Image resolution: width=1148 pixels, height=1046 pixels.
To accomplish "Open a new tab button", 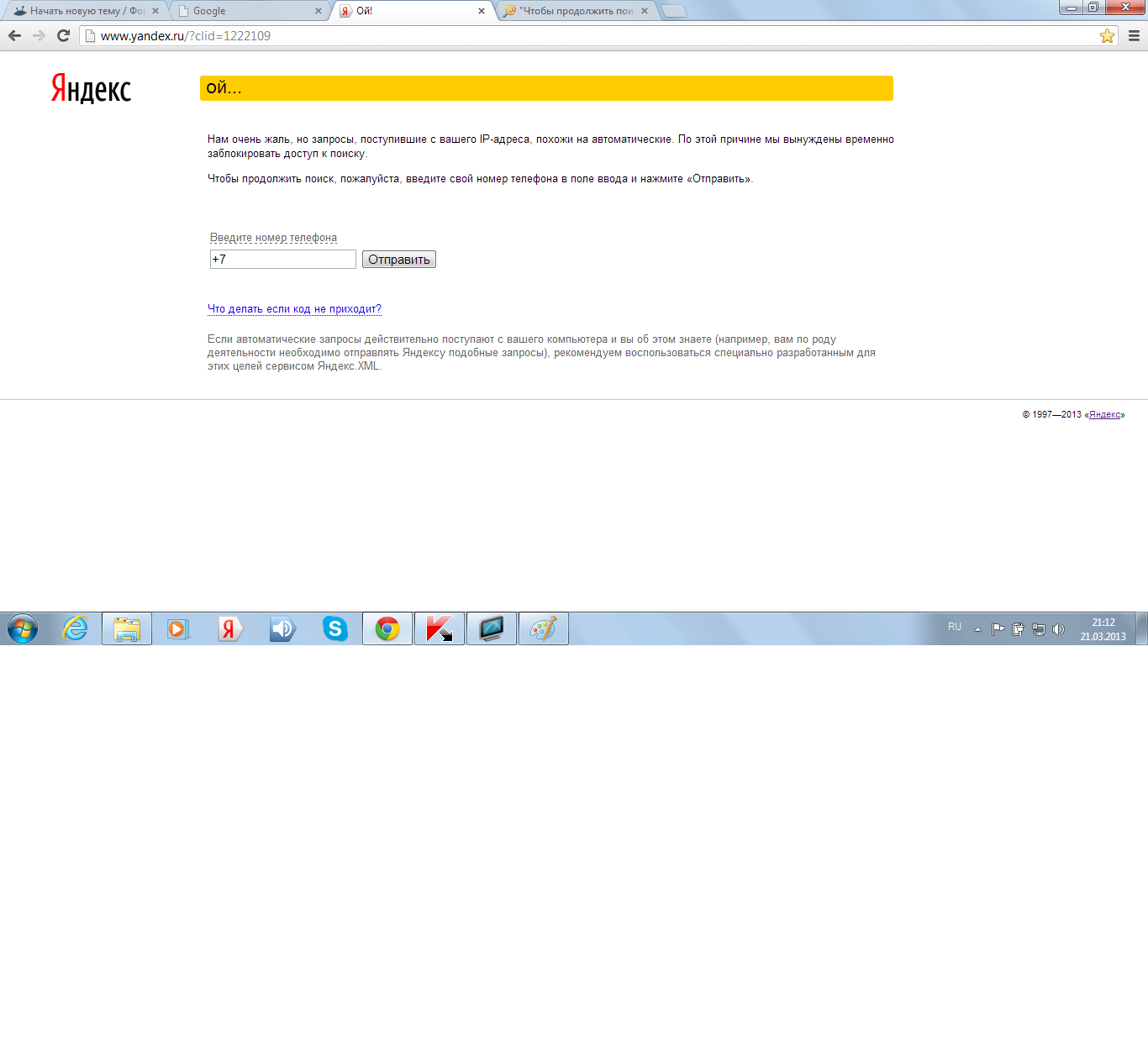I will click(674, 11).
